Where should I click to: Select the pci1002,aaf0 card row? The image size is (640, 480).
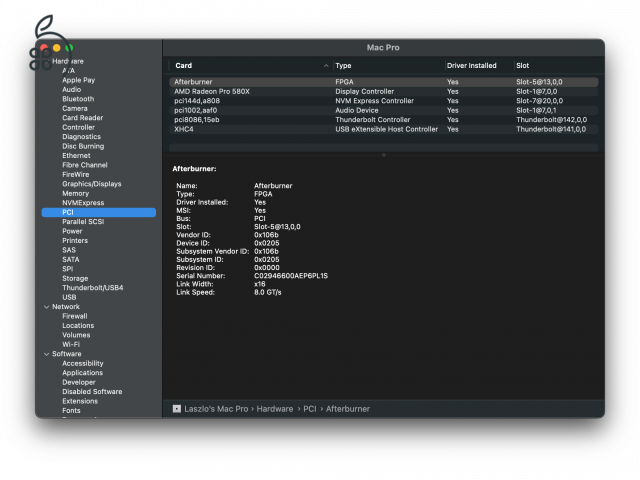[384, 110]
